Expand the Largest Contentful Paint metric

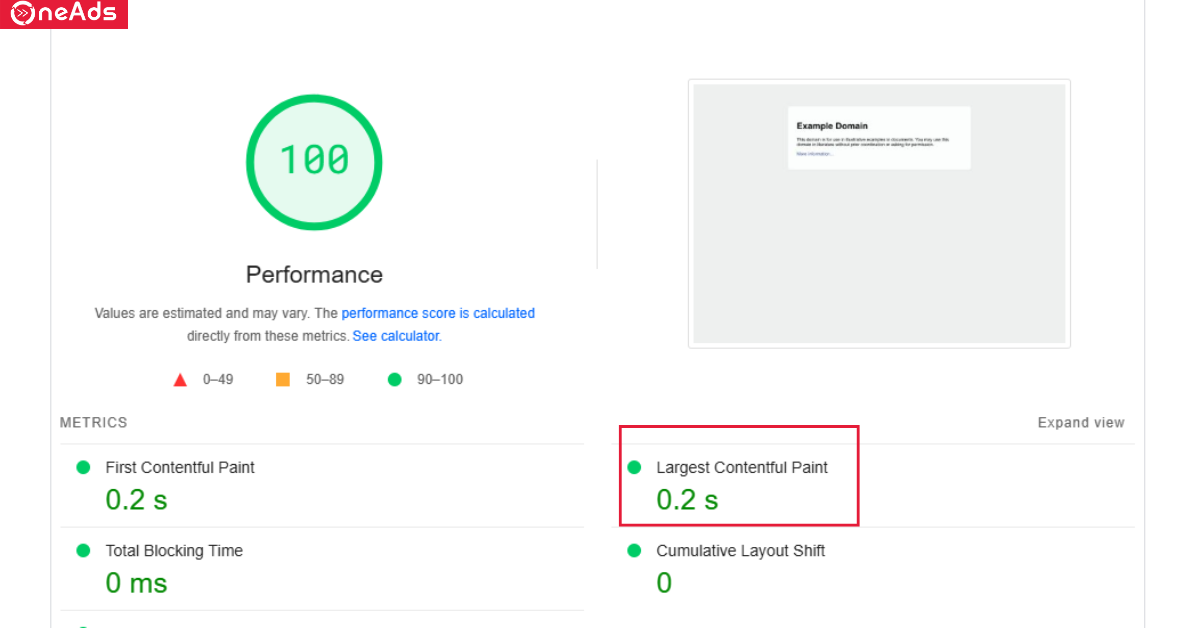click(741, 467)
